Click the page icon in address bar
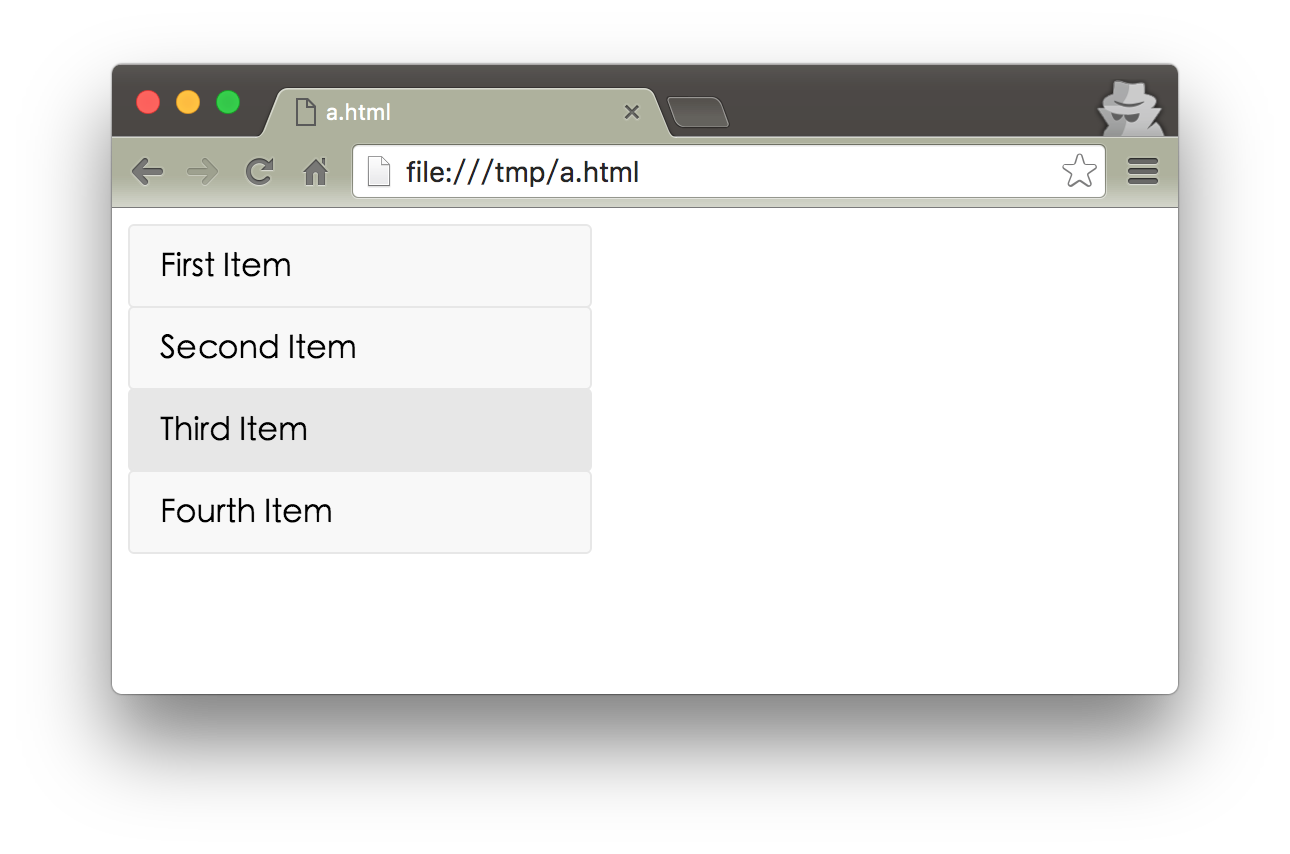Screen dimensions: 1290x854 pyautogui.click(x=379, y=172)
